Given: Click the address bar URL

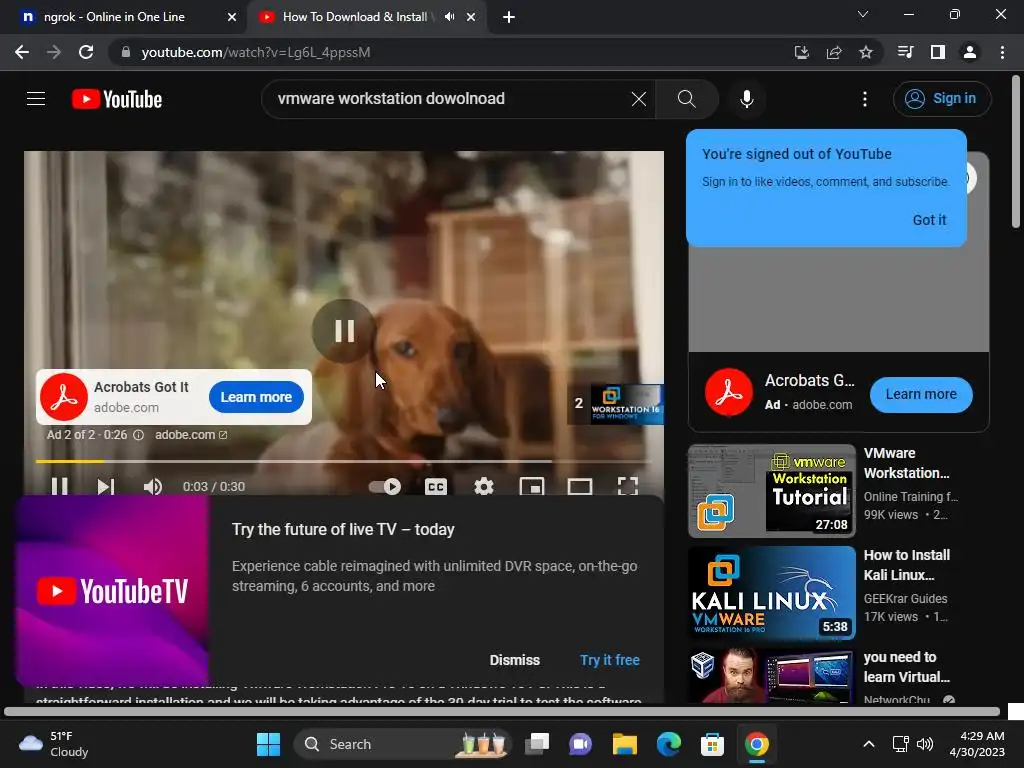Looking at the screenshot, I should pyautogui.click(x=255, y=52).
